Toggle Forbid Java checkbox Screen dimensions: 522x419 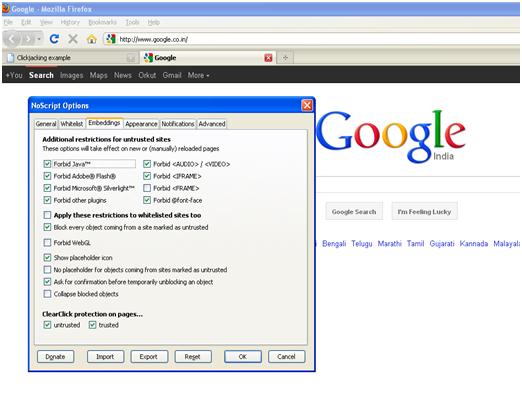pyautogui.click(x=47, y=164)
